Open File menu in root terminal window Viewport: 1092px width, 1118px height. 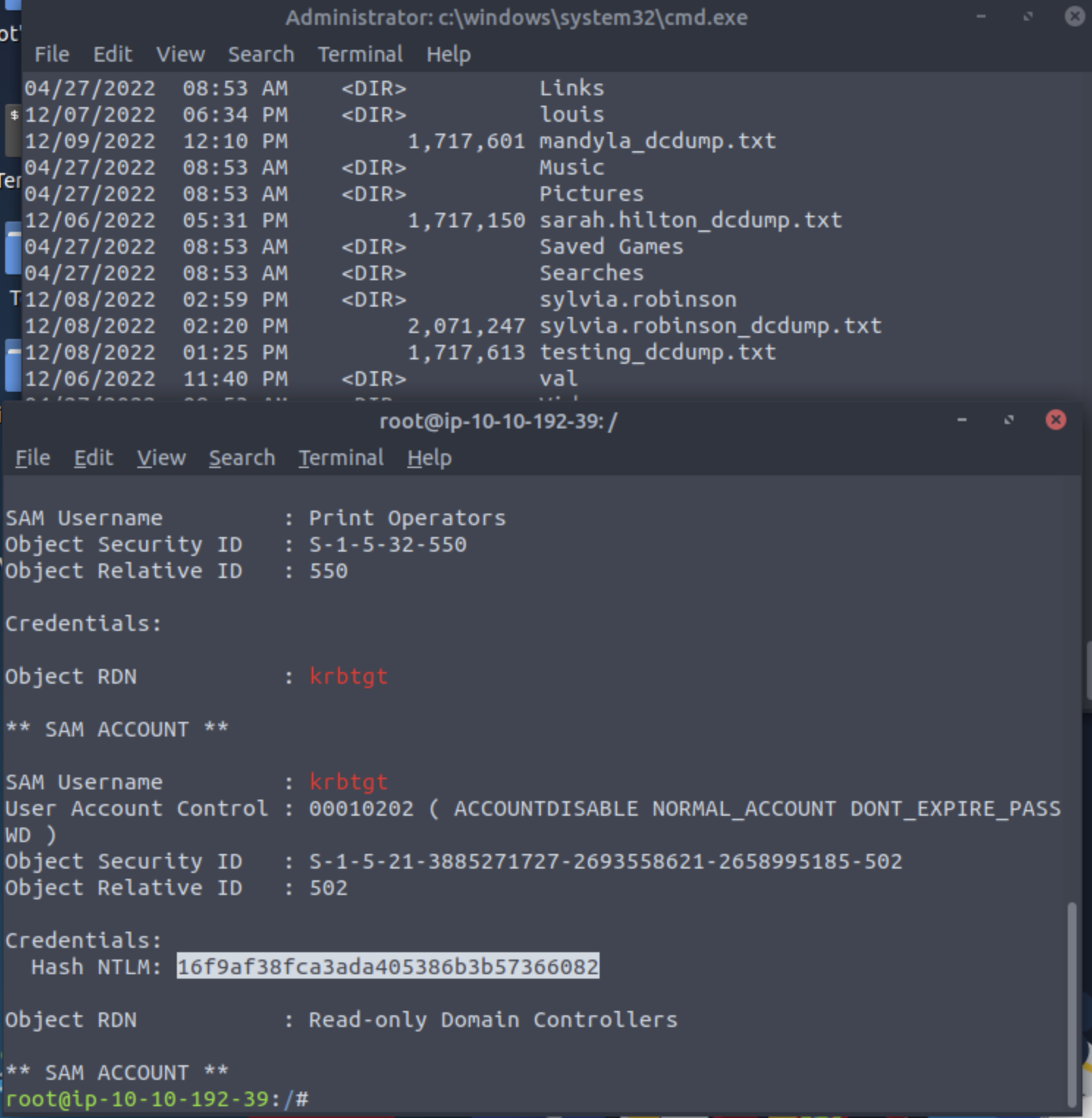[32, 458]
